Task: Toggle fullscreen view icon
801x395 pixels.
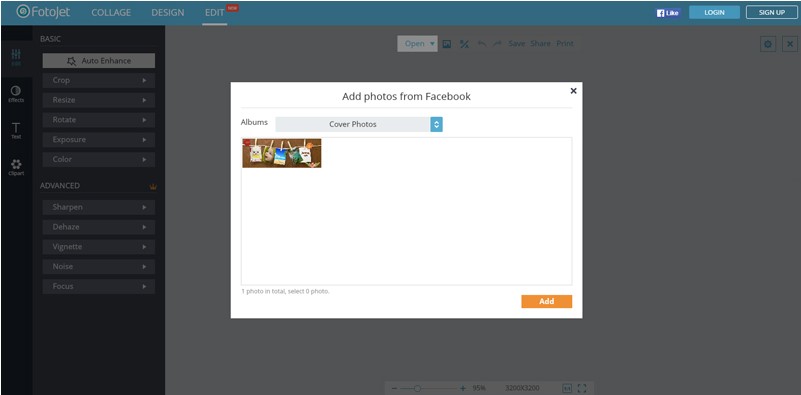Action: pos(582,388)
